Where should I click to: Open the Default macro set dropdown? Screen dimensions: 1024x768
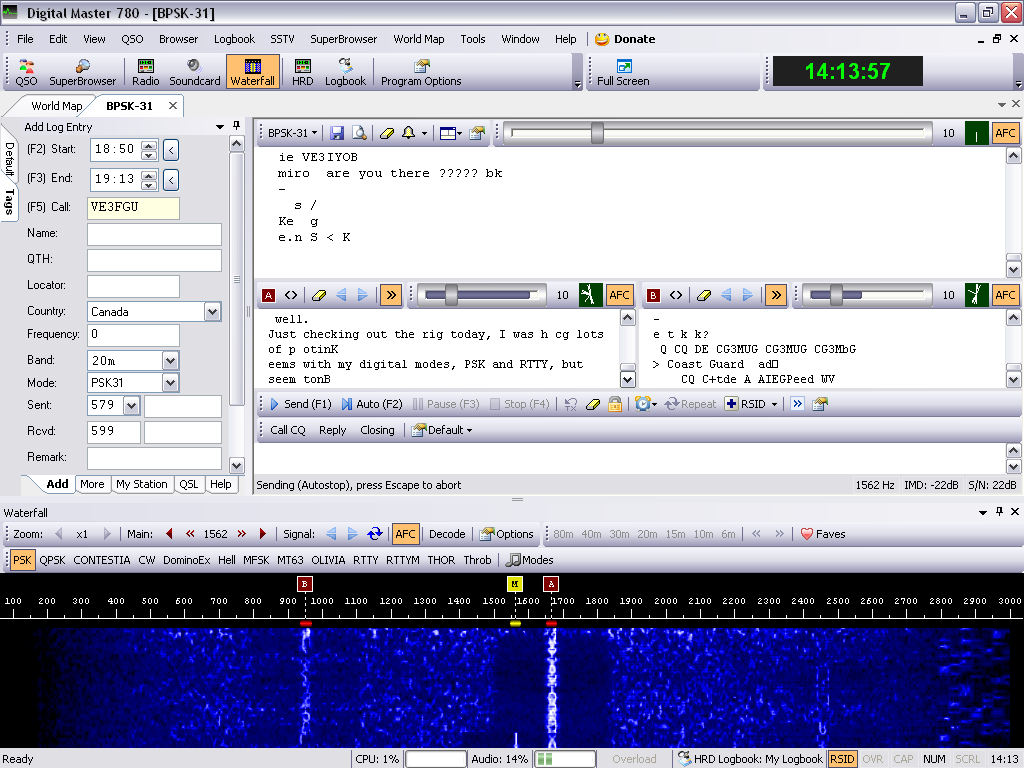(x=441, y=430)
